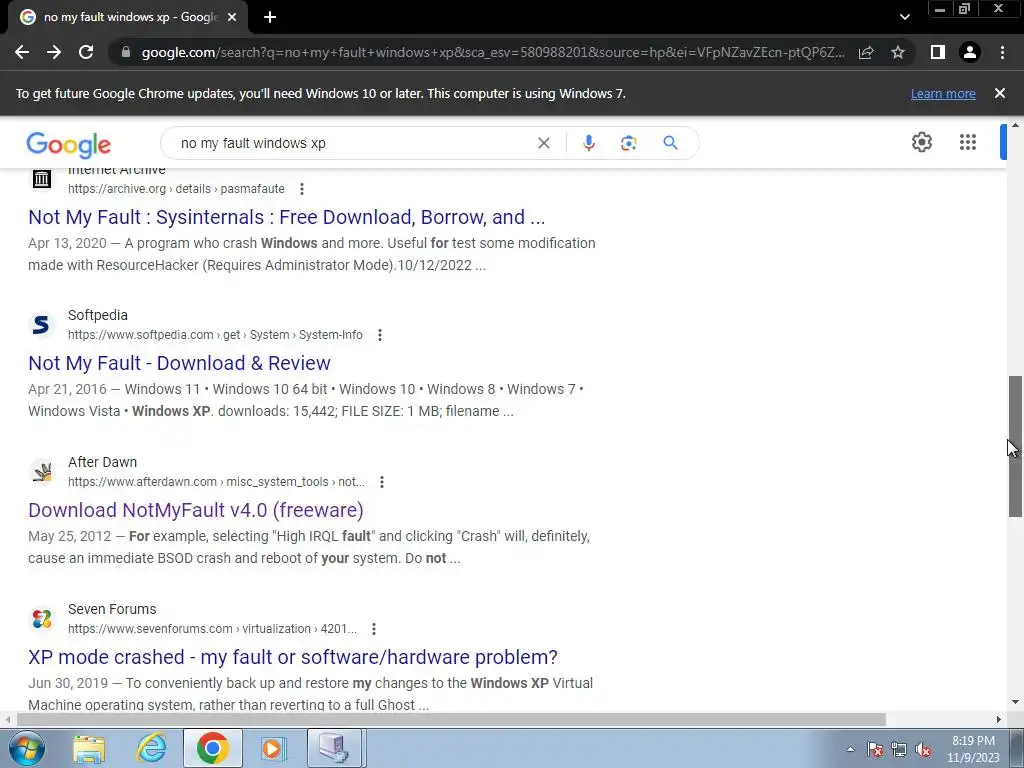1024x768 pixels.
Task: Go back to the previous page
Action: point(22,52)
